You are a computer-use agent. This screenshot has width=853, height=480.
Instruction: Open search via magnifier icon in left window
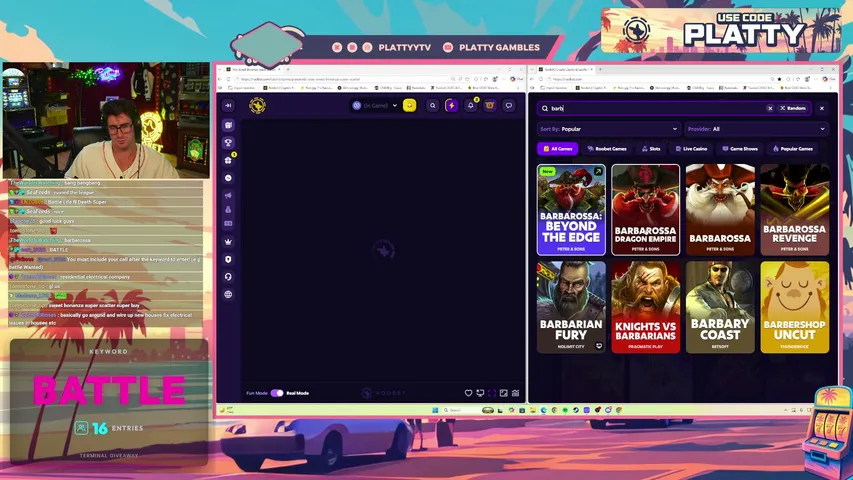432,106
